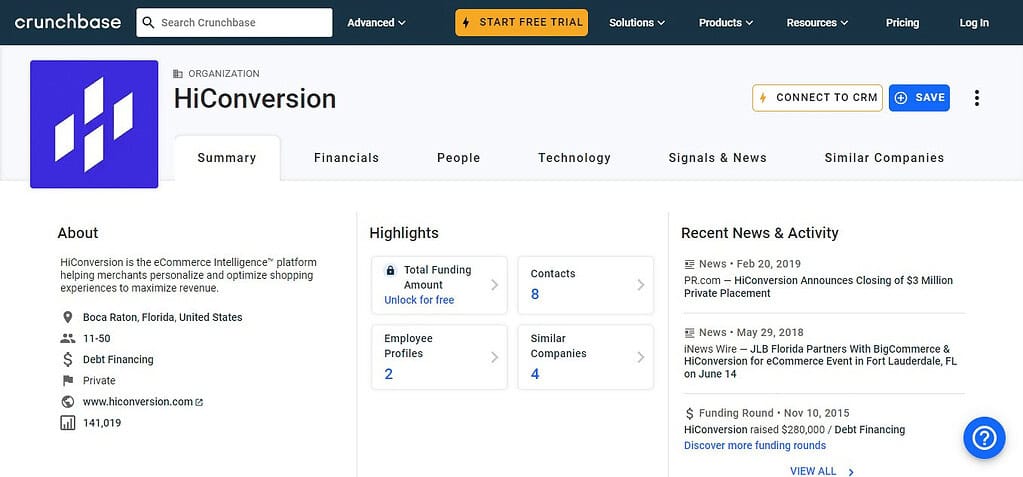Open the blue help question mark button
1023x477 pixels.
984,438
